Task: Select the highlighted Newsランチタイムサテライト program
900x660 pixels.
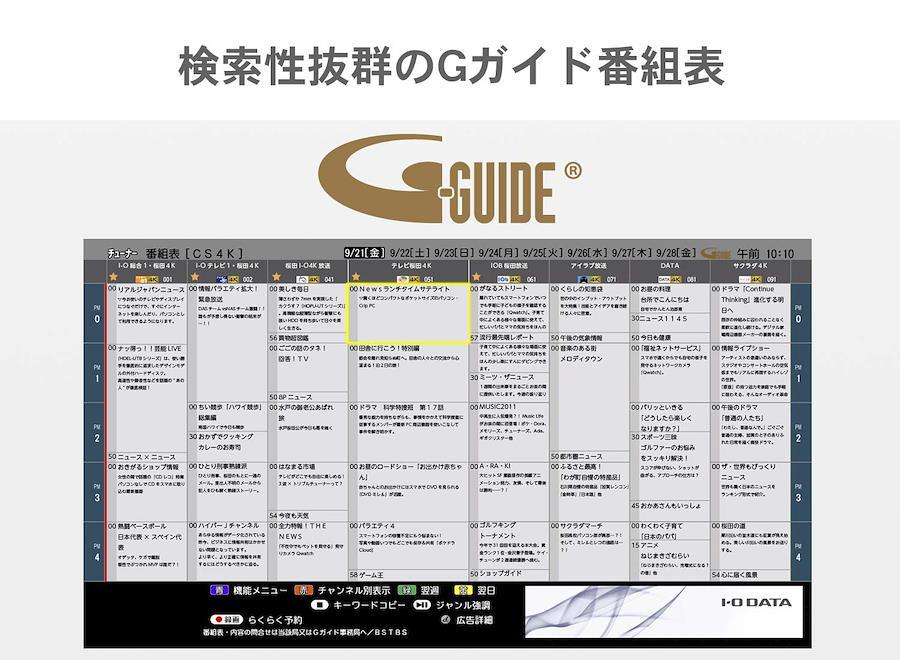Action: tap(408, 313)
